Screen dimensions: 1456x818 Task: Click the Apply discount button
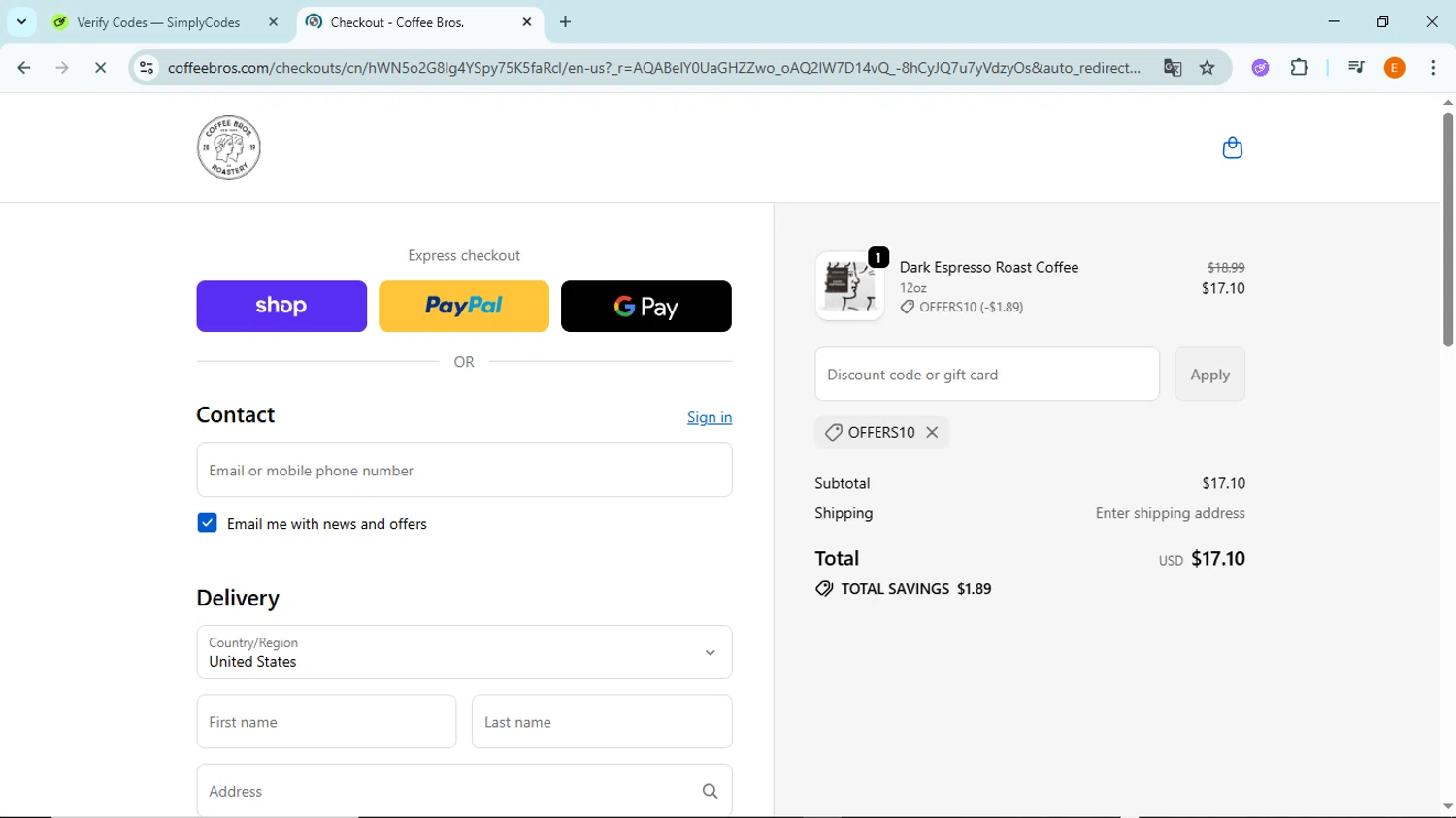[1209, 375]
